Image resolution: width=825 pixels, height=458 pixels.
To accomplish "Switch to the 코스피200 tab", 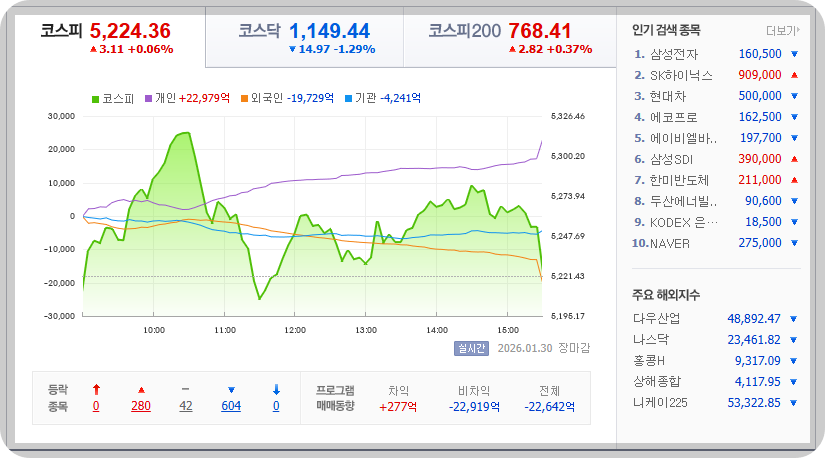I will pos(509,38).
